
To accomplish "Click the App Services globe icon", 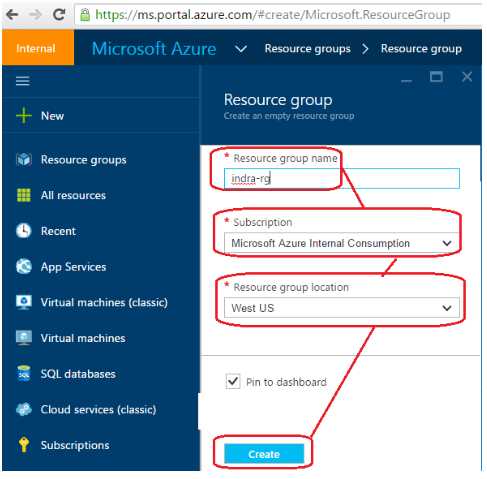I will [x=24, y=266].
